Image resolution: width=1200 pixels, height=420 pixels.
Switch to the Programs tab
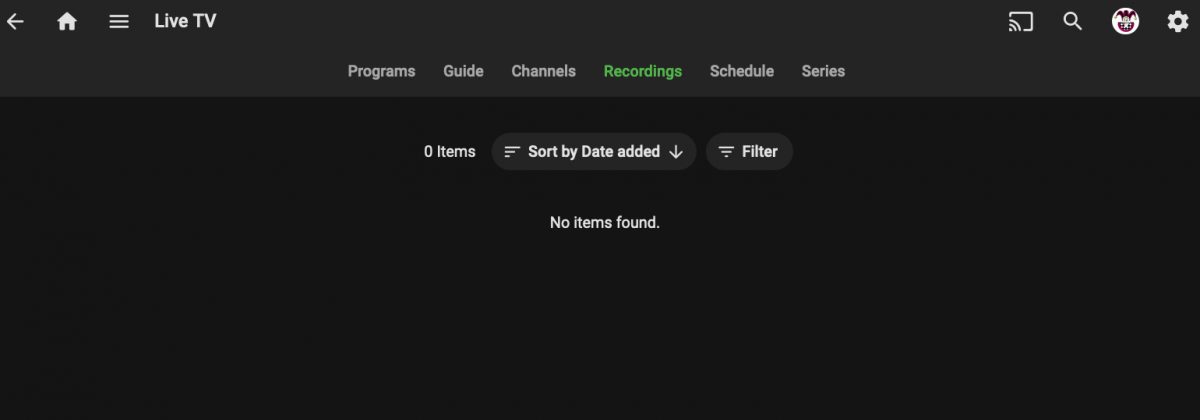pos(381,71)
